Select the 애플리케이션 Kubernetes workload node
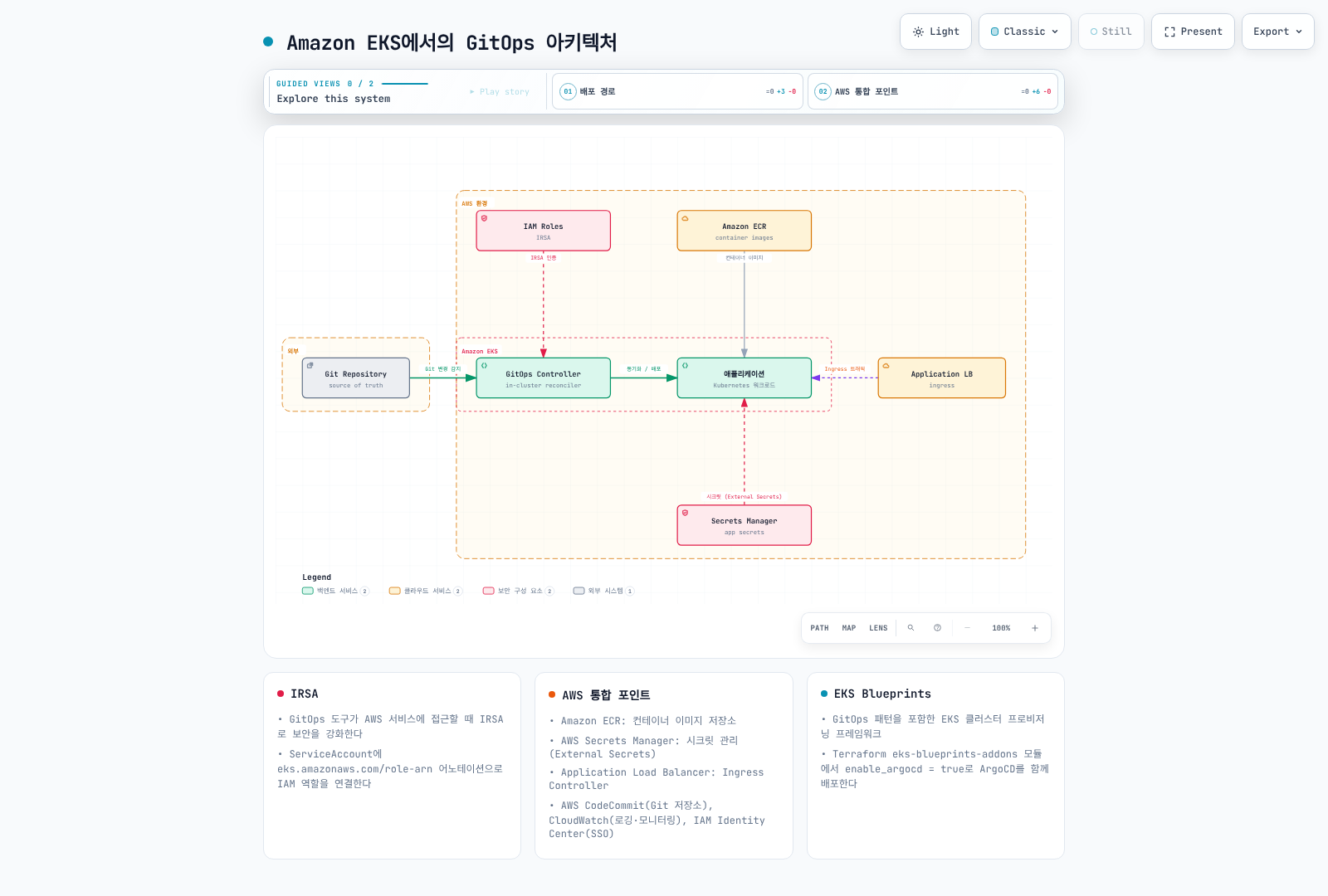Screen dimensions: 1328x896 pos(745,378)
